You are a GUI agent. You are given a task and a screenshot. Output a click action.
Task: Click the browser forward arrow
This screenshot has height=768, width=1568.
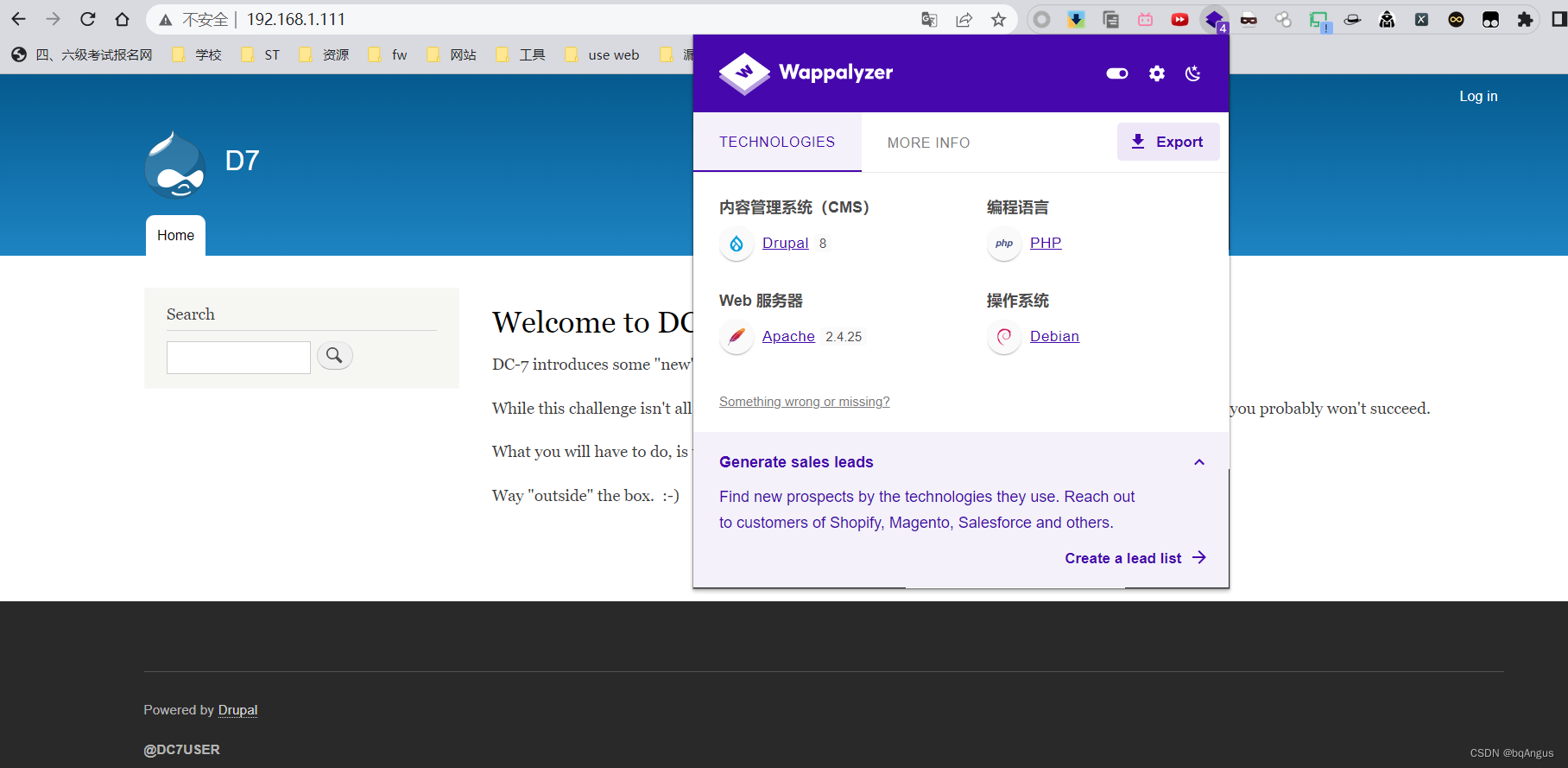tap(54, 19)
